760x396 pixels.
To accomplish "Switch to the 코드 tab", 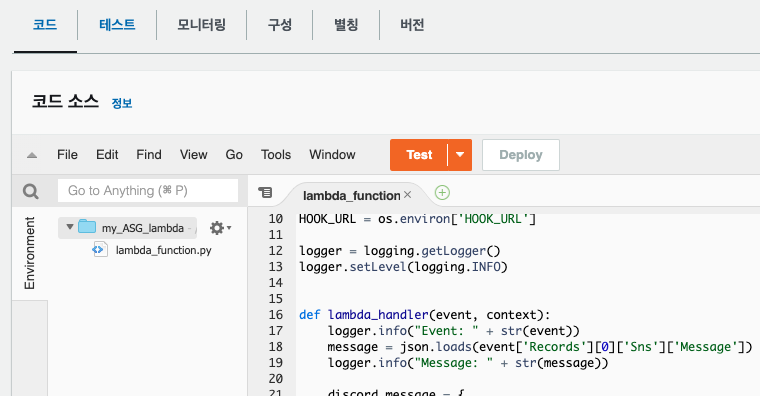I will coord(45,25).
